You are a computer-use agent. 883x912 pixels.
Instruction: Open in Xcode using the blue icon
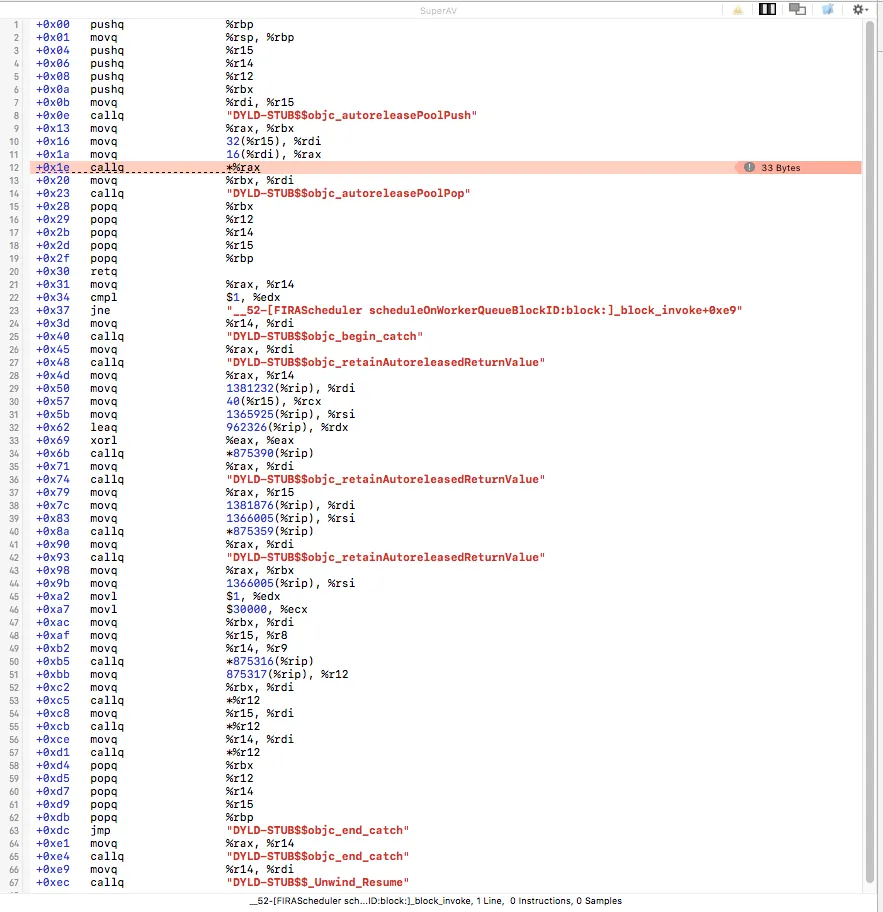[828, 9]
